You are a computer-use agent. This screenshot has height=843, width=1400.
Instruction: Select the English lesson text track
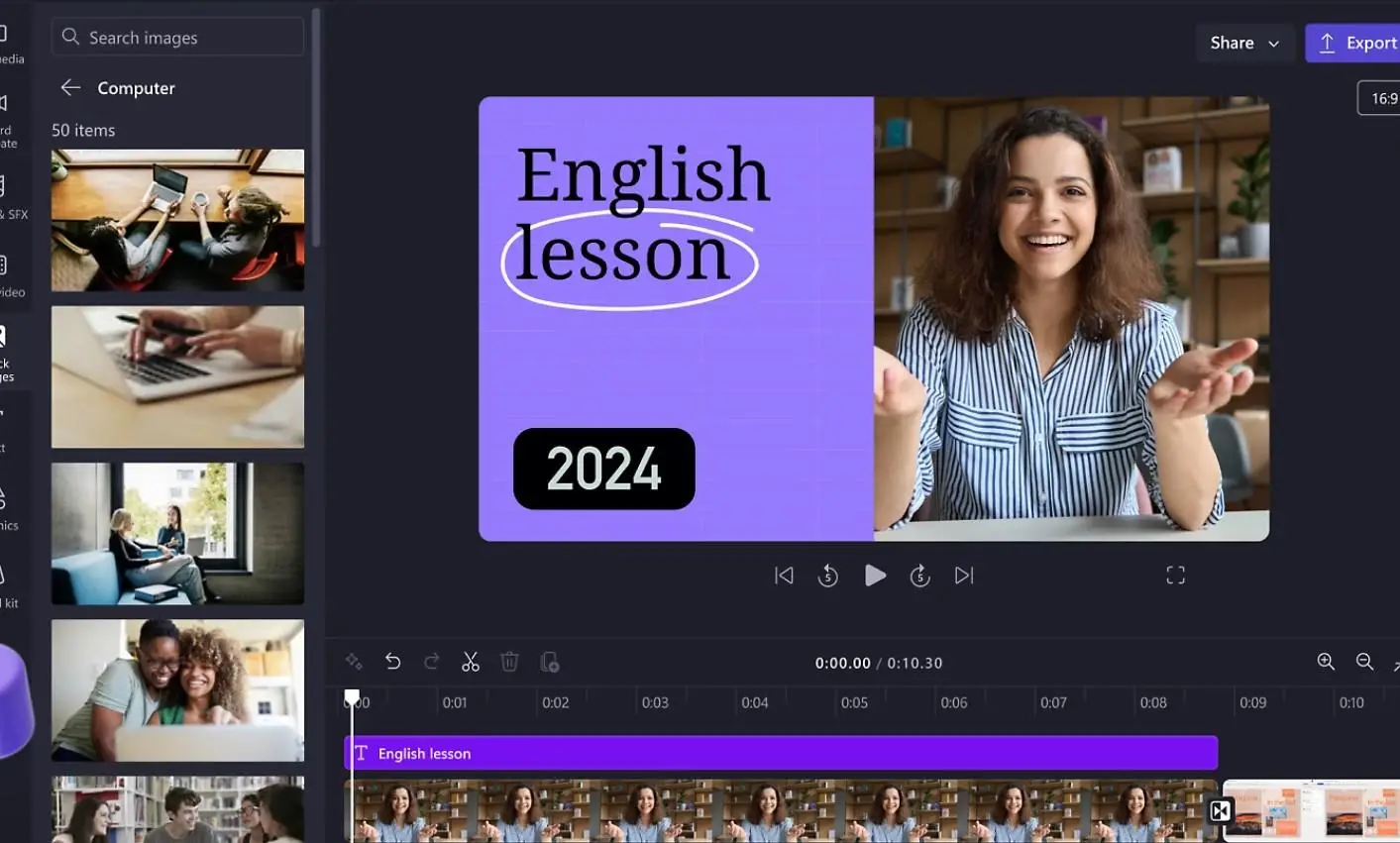(x=781, y=753)
